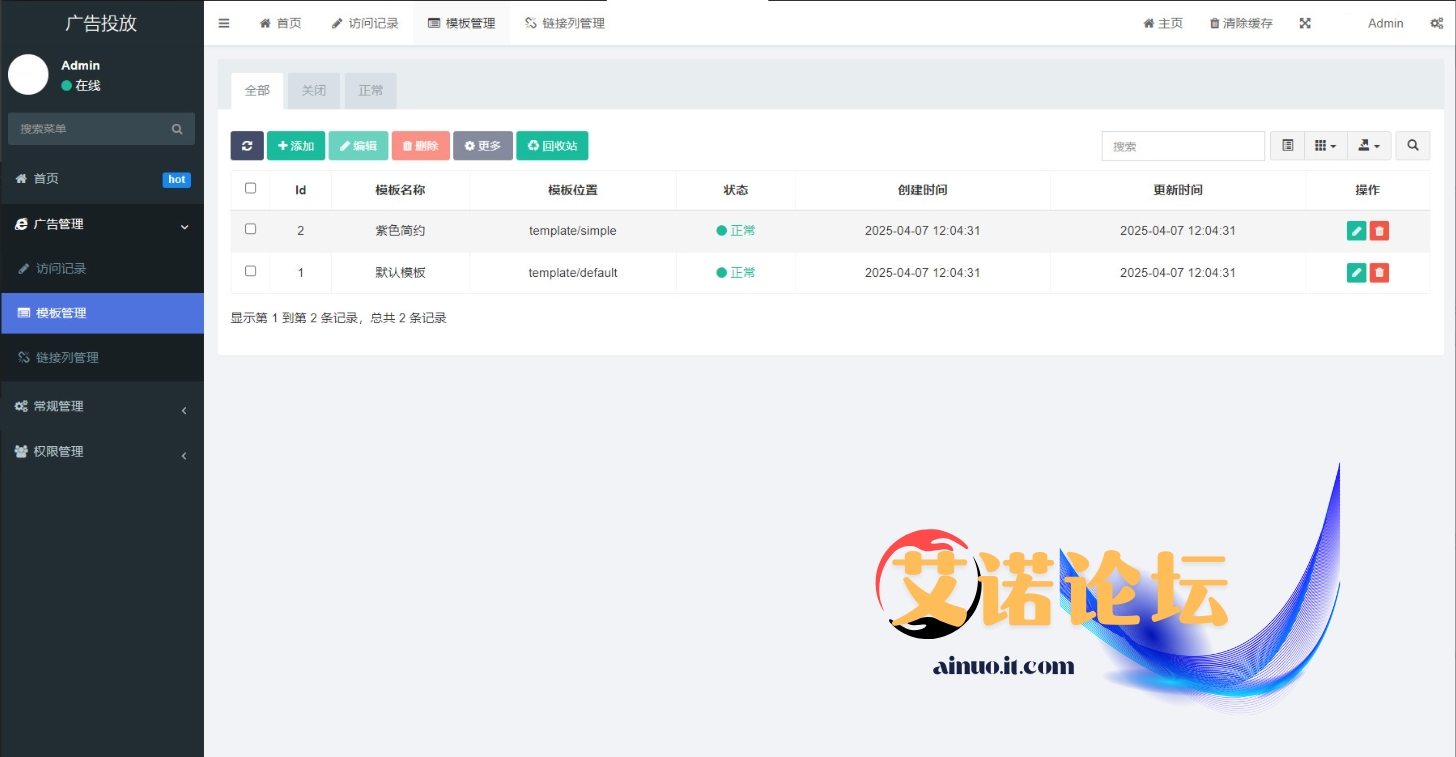Viewport: 1456px width, 757px height.
Task: Open the 更多 dropdown button
Action: pos(483,146)
